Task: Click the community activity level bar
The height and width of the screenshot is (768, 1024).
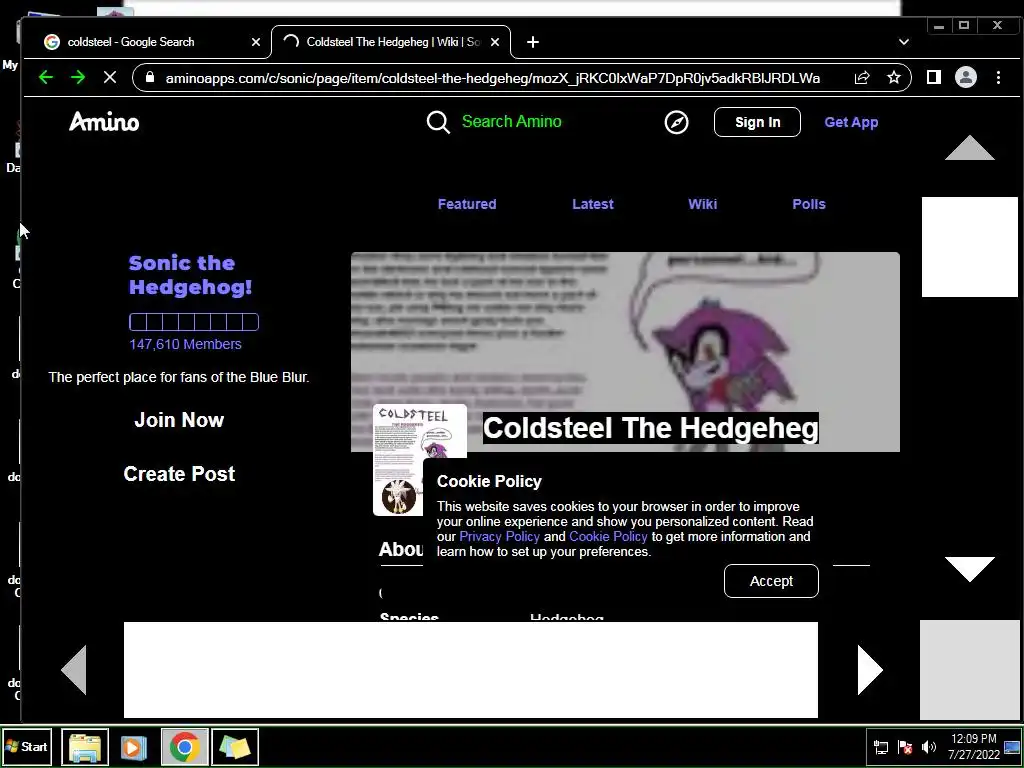Action: click(x=194, y=322)
